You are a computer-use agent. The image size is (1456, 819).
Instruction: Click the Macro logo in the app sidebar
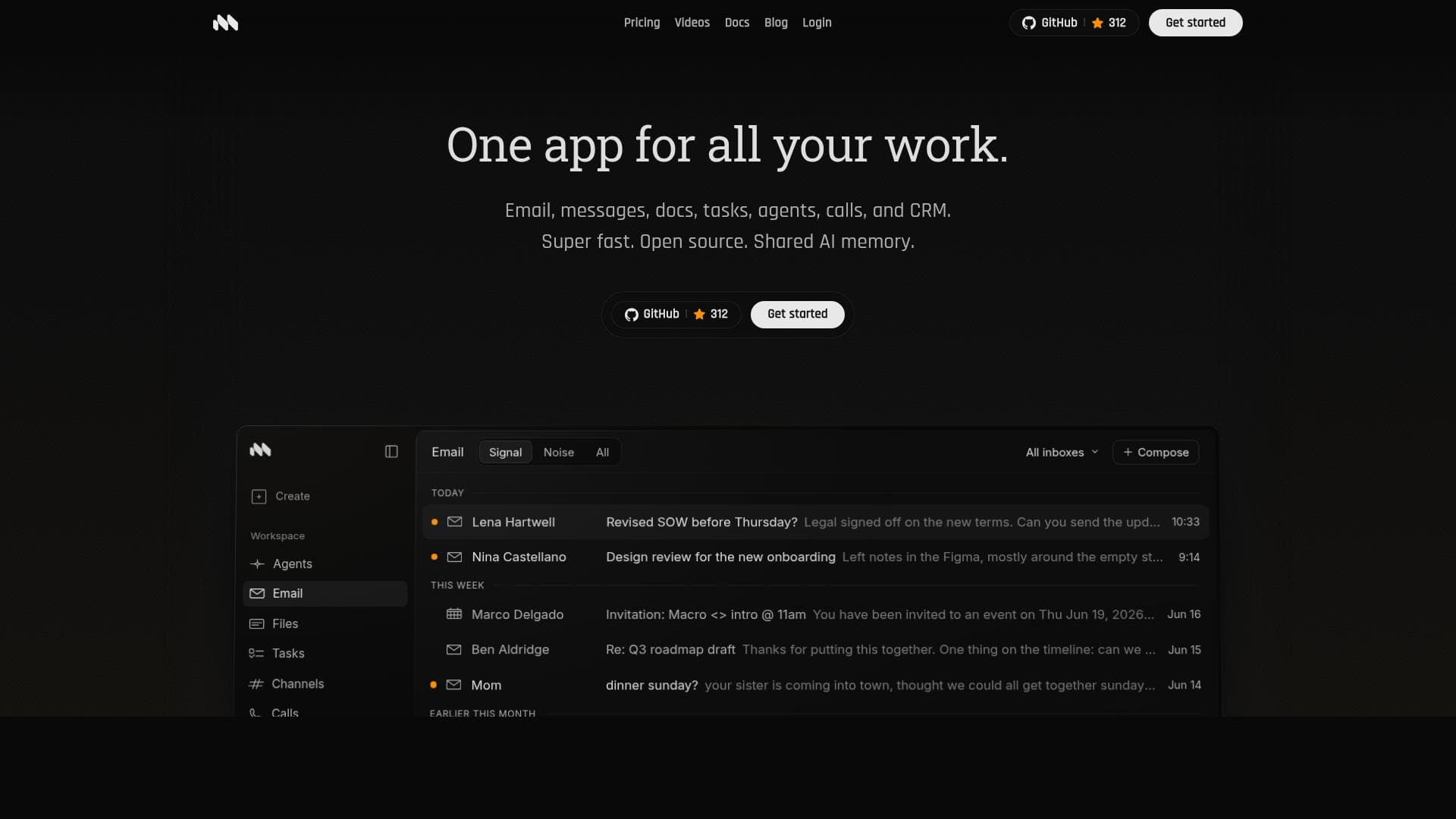click(260, 450)
